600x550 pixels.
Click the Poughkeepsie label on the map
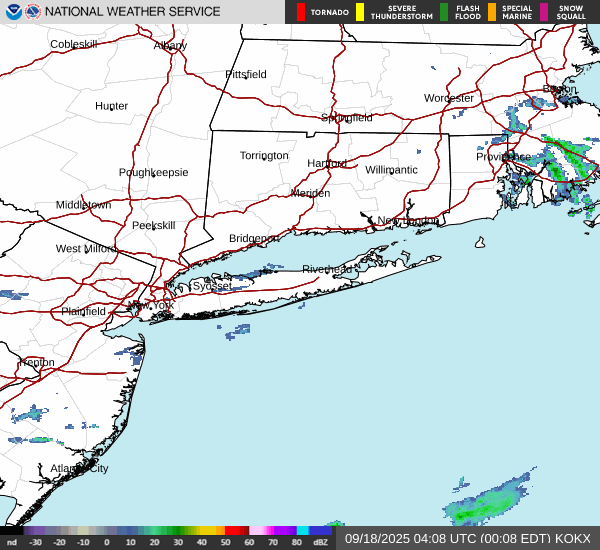[x=153, y=173]
